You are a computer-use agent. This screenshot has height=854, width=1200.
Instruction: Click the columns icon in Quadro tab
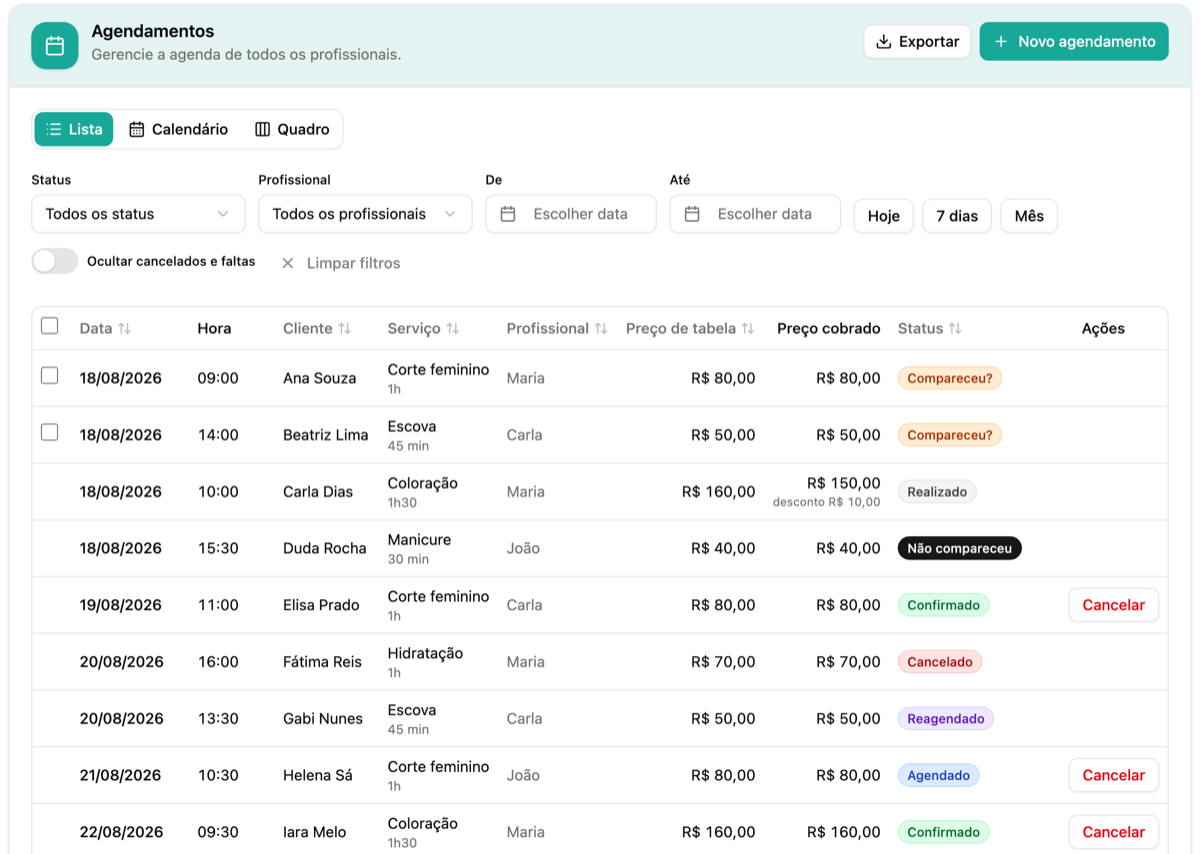point(263,129)
